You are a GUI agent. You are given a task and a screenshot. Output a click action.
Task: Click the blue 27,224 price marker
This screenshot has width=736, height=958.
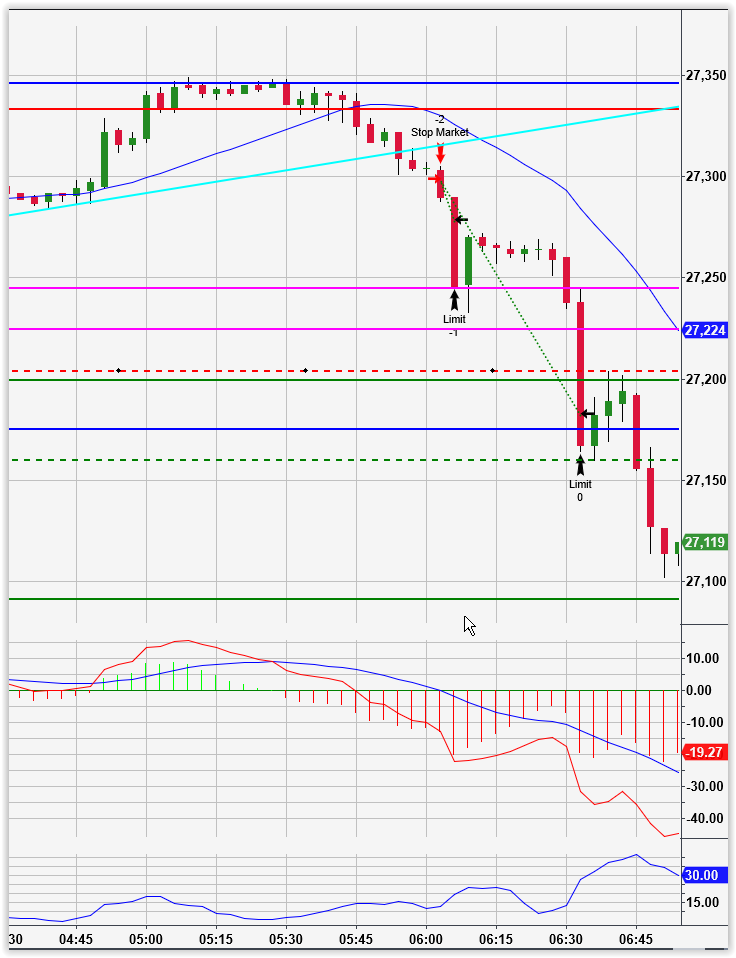pyautogui.click(x=705, y=331)
